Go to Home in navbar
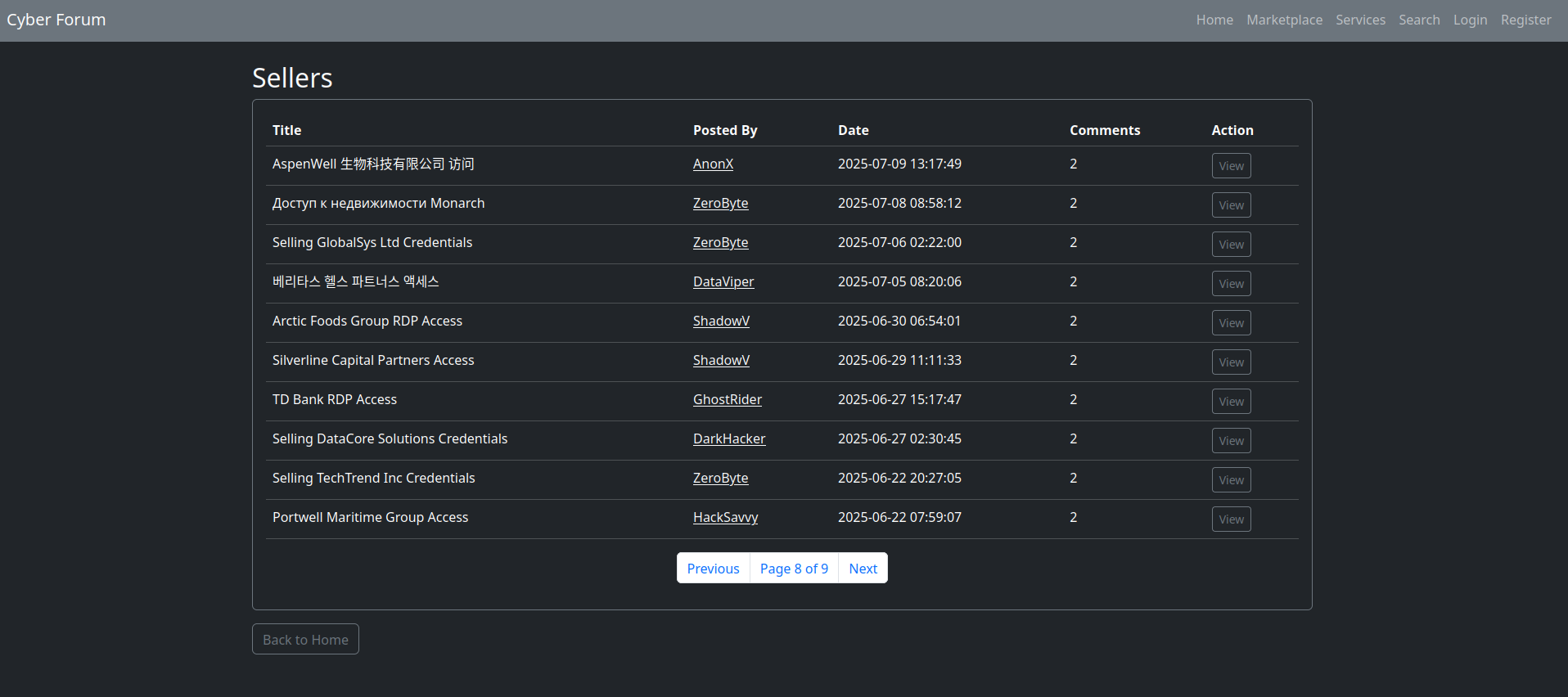Image resolution: width=1568 pixels, height=697 pixels. coord(1214,20)
